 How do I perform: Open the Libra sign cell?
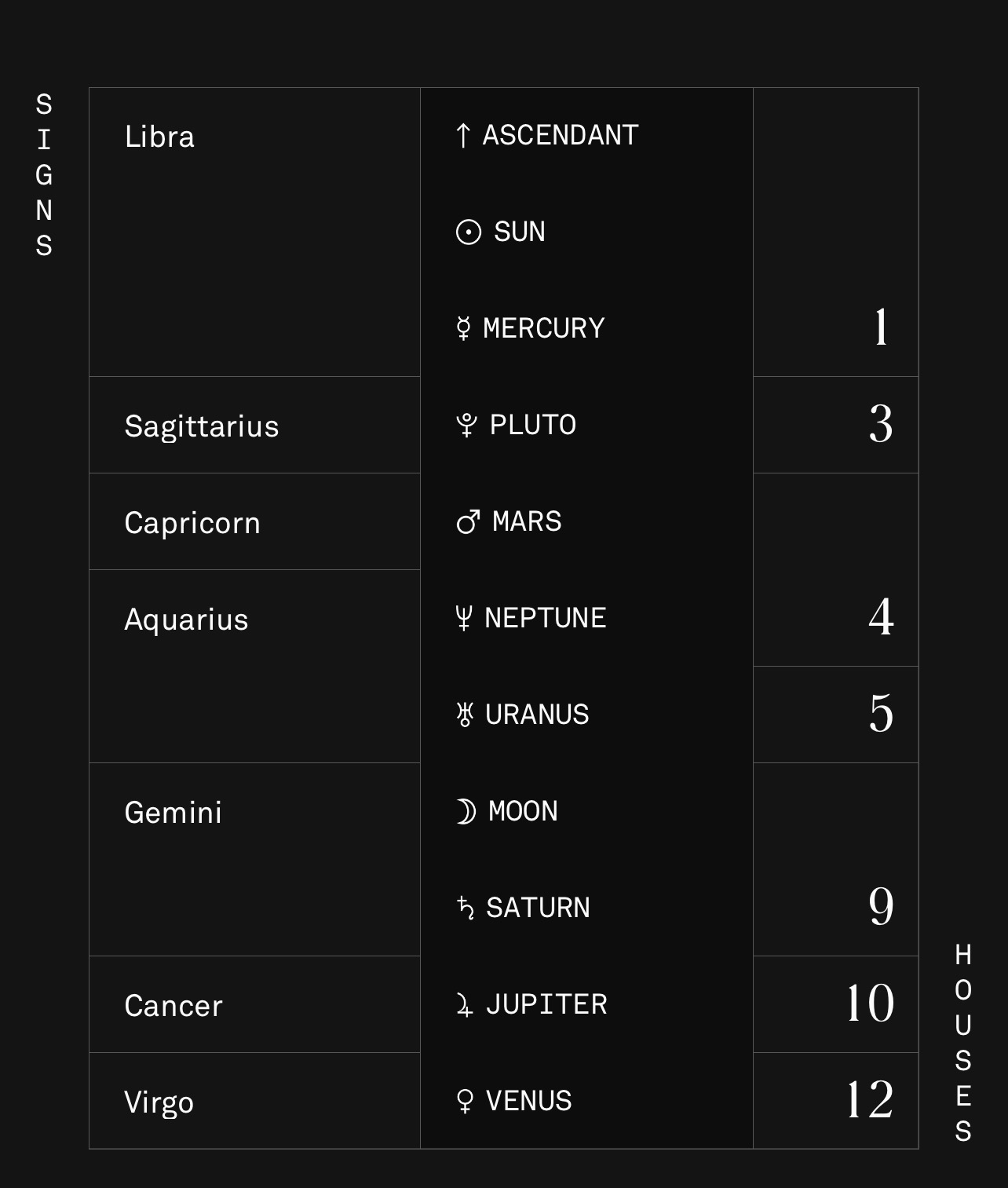254,232
